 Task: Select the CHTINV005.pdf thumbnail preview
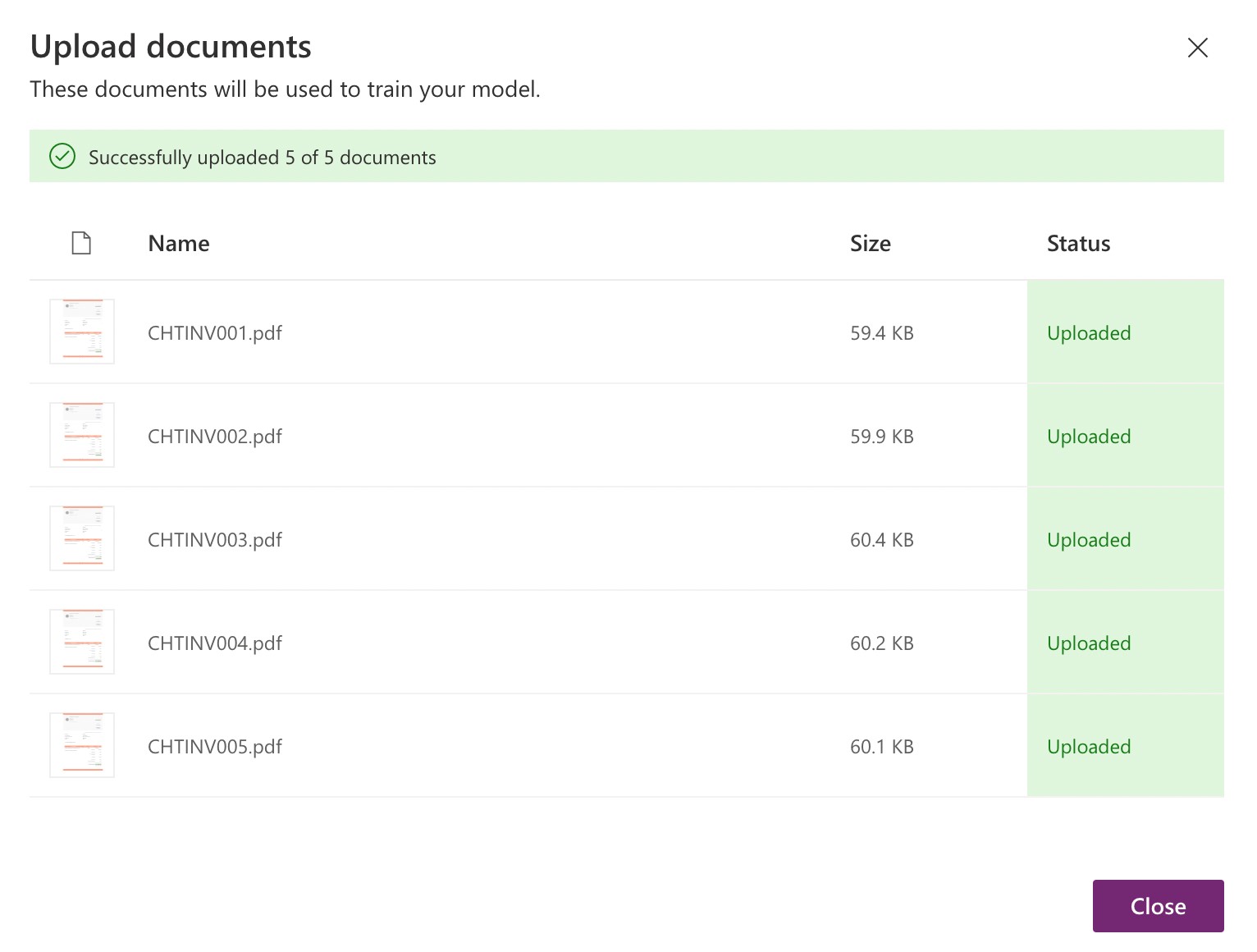pos(82,744)
